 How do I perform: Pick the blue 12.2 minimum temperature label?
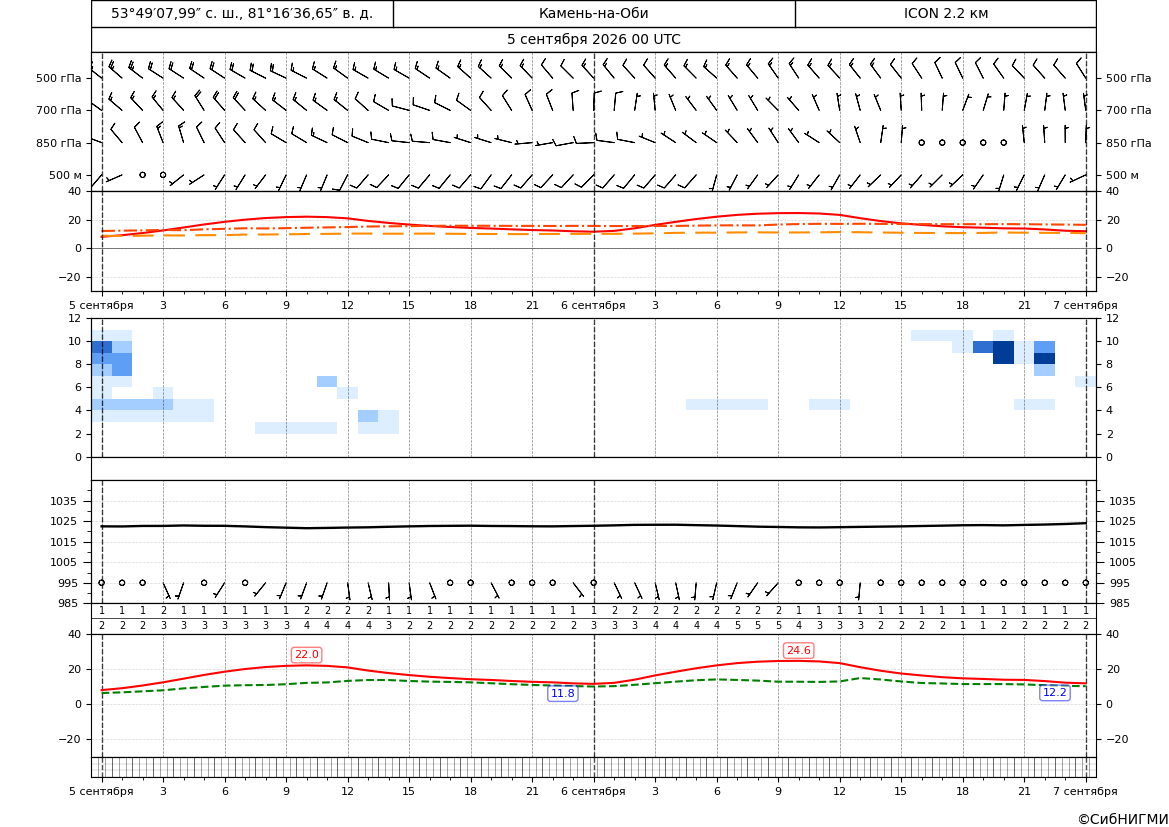coord(1054,692)
